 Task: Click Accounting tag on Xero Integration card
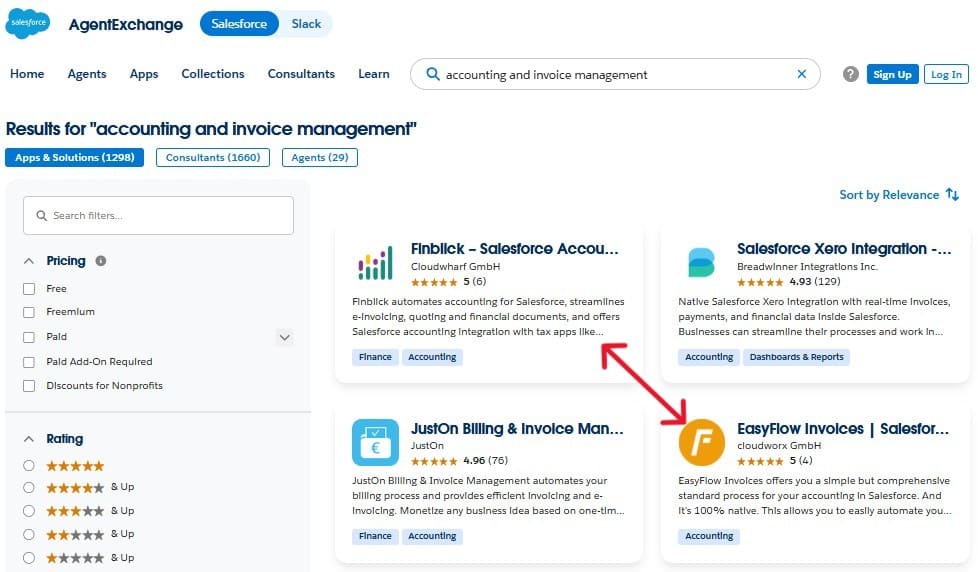click(709, 357)
